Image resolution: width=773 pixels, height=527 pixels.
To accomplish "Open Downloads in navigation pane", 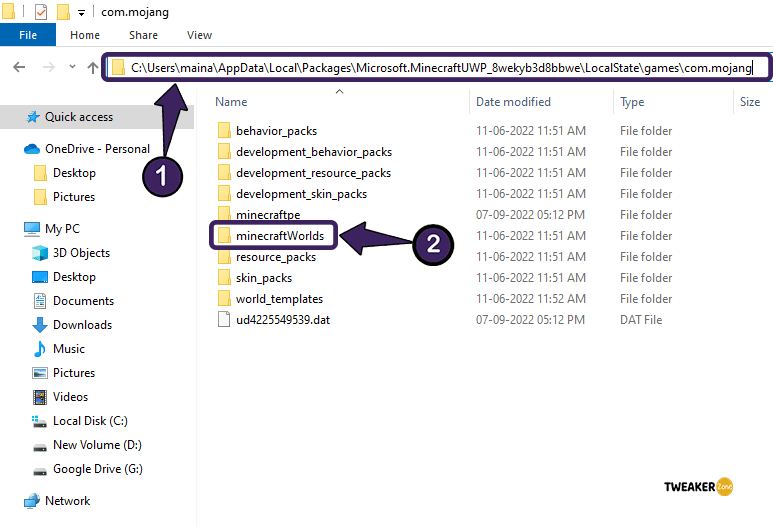I will pos(82,325).
